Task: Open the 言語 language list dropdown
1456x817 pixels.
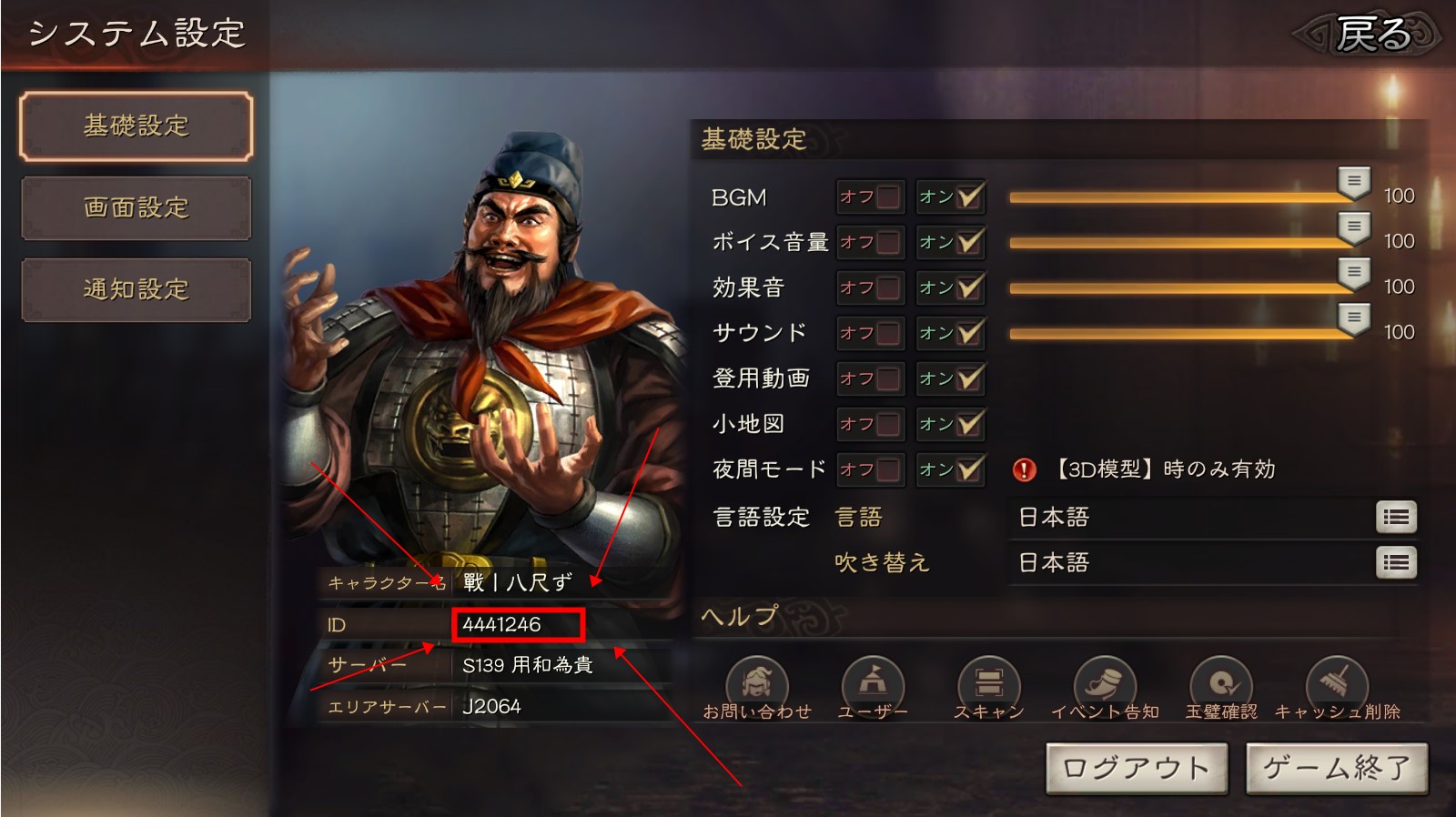Action: click(x=1396, y=518)
